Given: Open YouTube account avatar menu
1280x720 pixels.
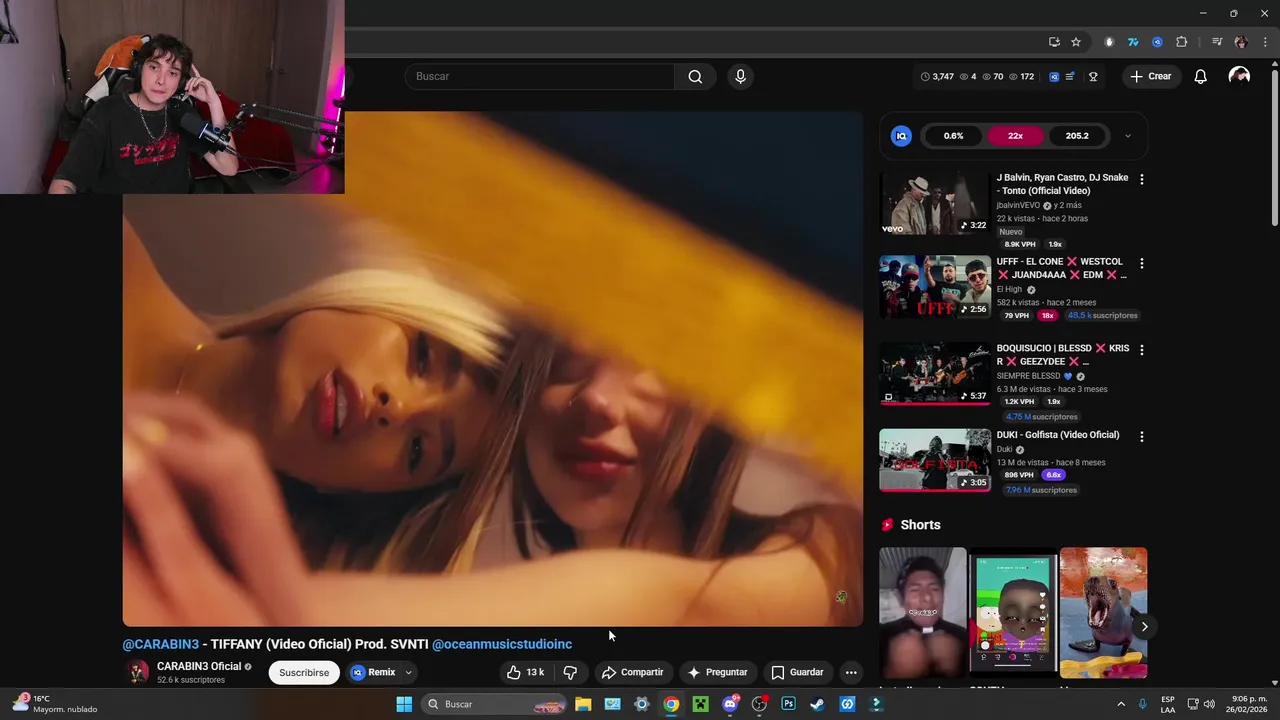Looking at the screenshot, I should pyautogui.click(x=1239, y=77).
